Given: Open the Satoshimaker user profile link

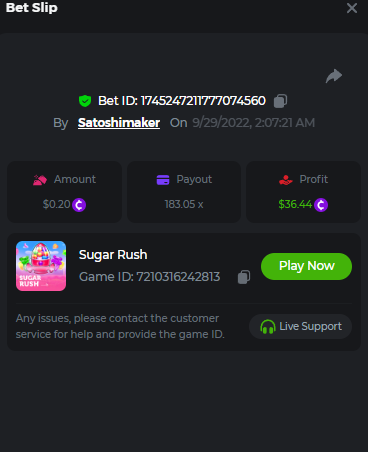Looking at the screenshot, I should click(x=119, y=123).
